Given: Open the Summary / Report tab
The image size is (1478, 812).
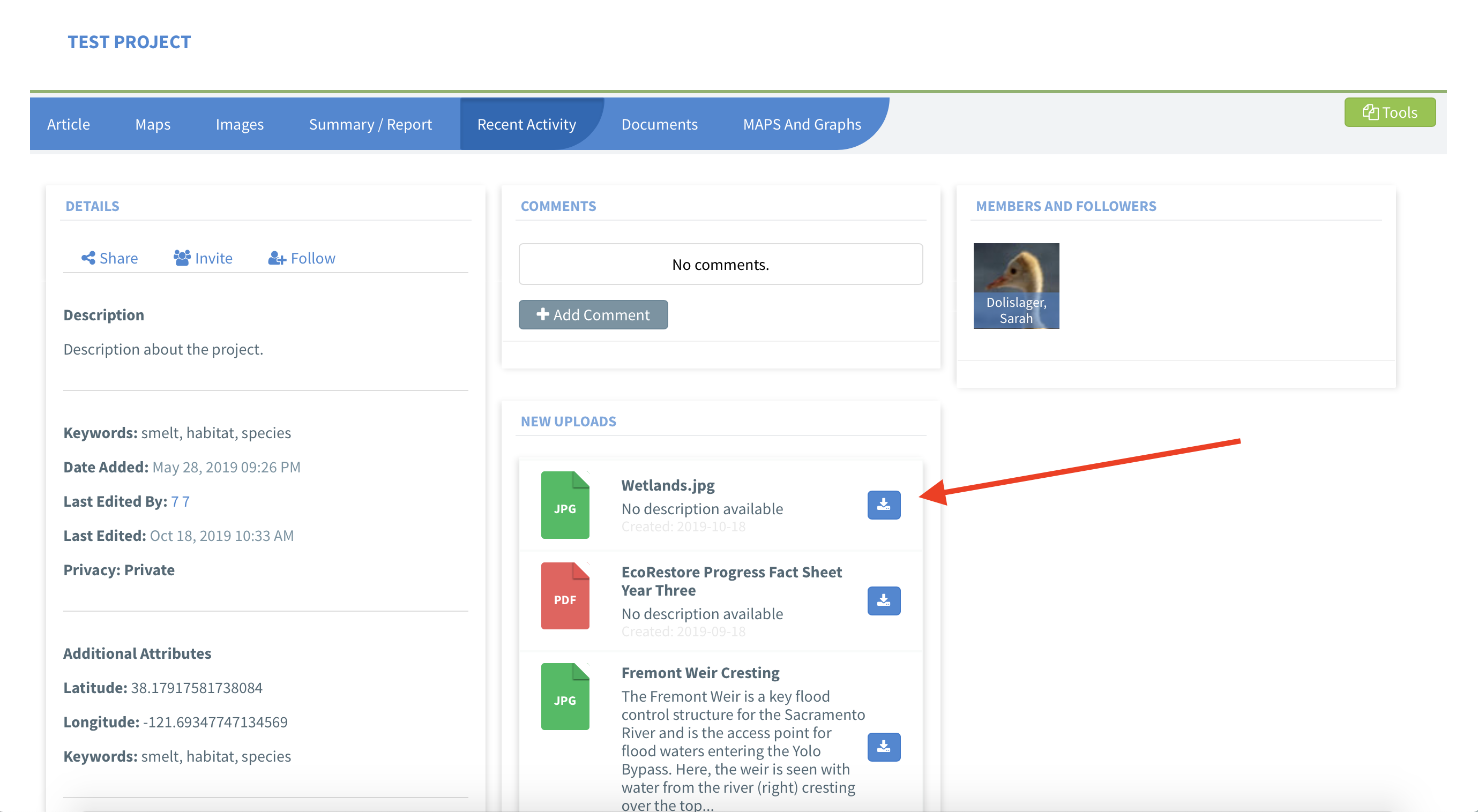Looking at the screenshot, I should [370, 124].
